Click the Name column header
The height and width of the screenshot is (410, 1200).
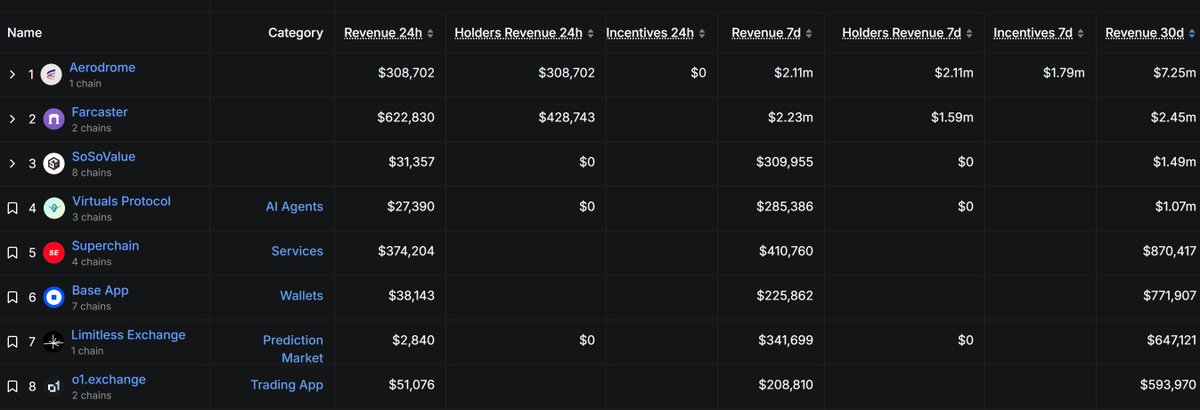coord(24,33)
